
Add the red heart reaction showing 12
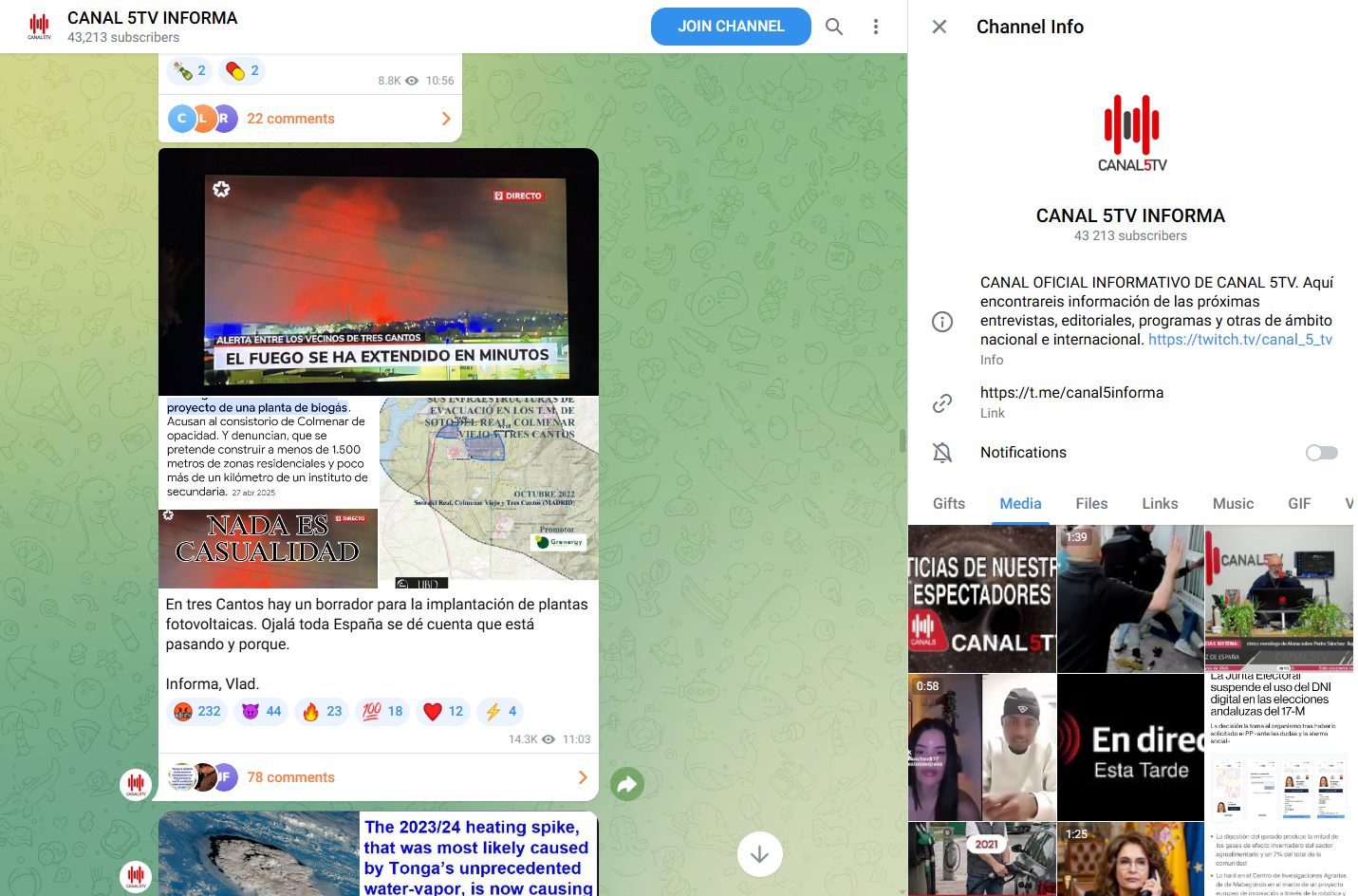[x=443, y=711]
